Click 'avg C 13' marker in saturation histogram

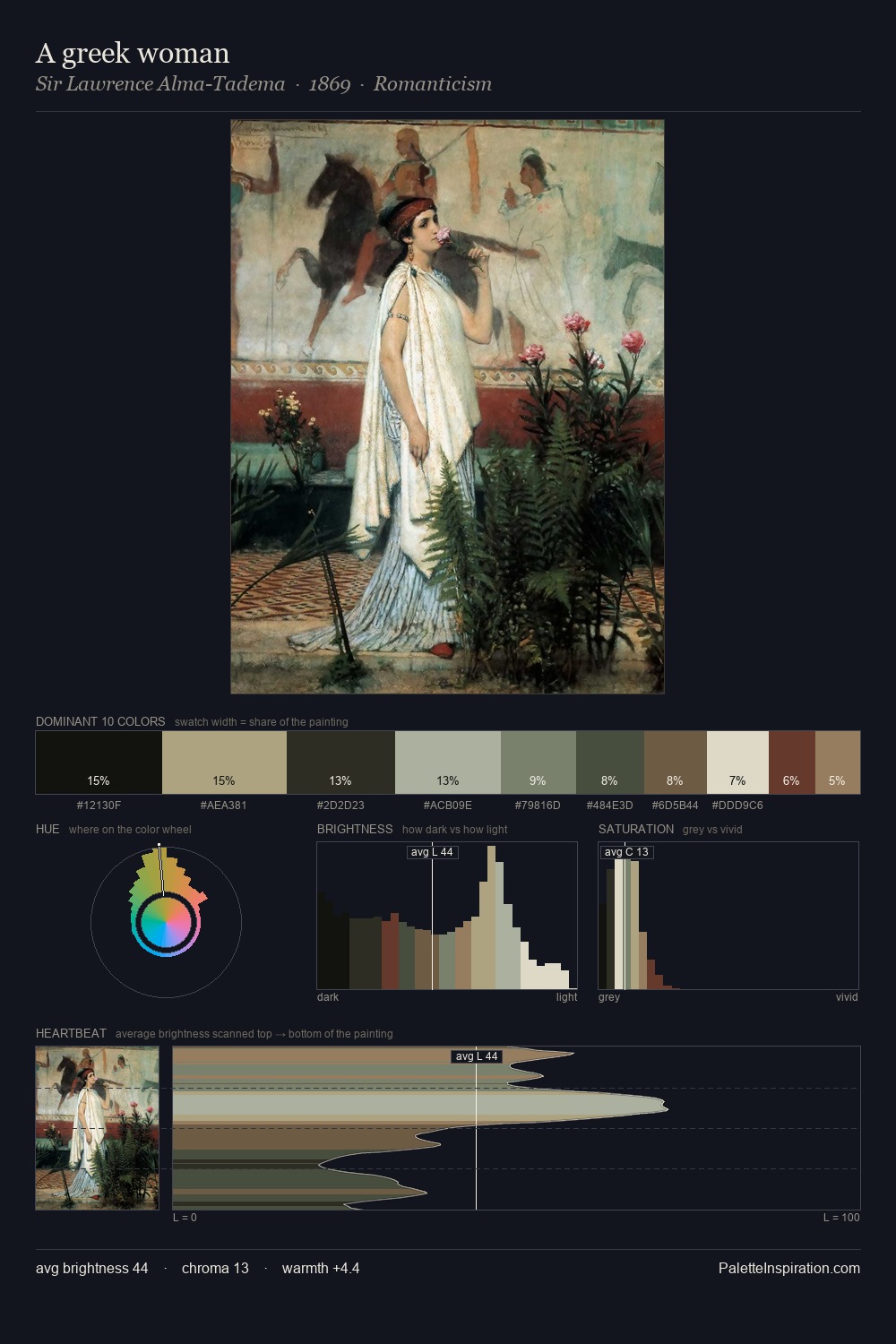point(626,852)
